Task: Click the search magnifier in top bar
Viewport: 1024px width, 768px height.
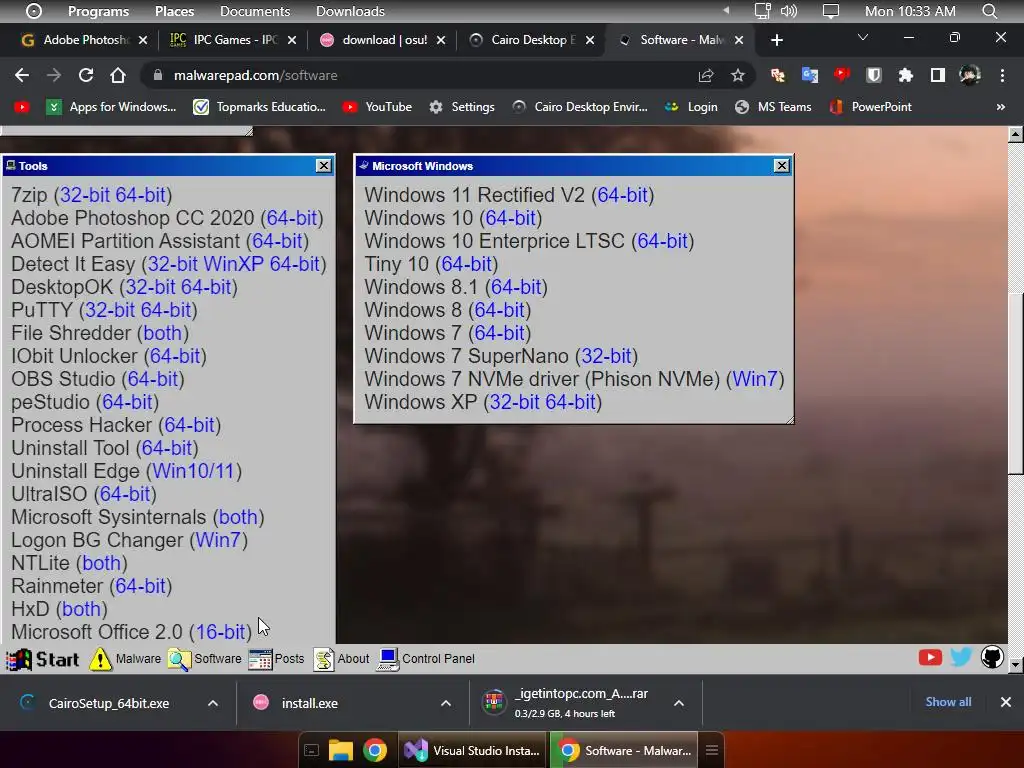Action: 989,11
